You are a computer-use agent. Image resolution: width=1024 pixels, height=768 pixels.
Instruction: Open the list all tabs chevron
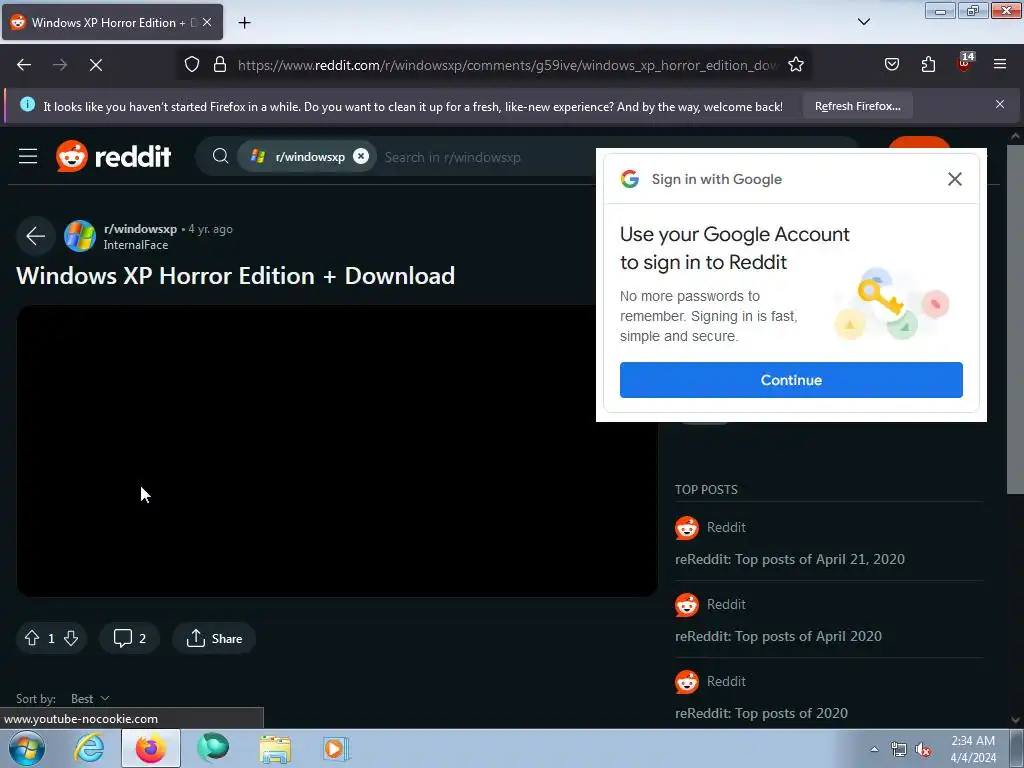pyautogui.click(x=863, y=22)
